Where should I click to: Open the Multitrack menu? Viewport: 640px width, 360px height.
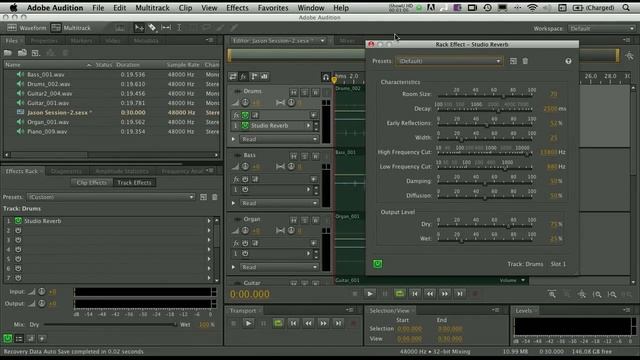click(x=152, y=8)
